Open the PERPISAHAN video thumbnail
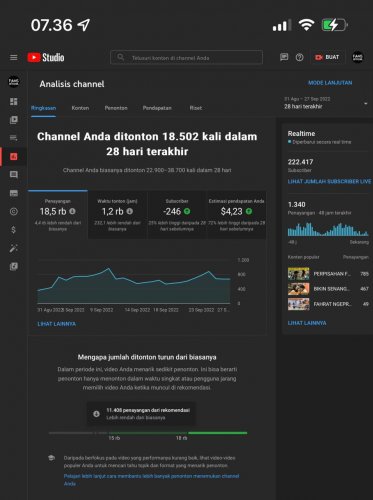The image size is (373, 500). (298, 274)
